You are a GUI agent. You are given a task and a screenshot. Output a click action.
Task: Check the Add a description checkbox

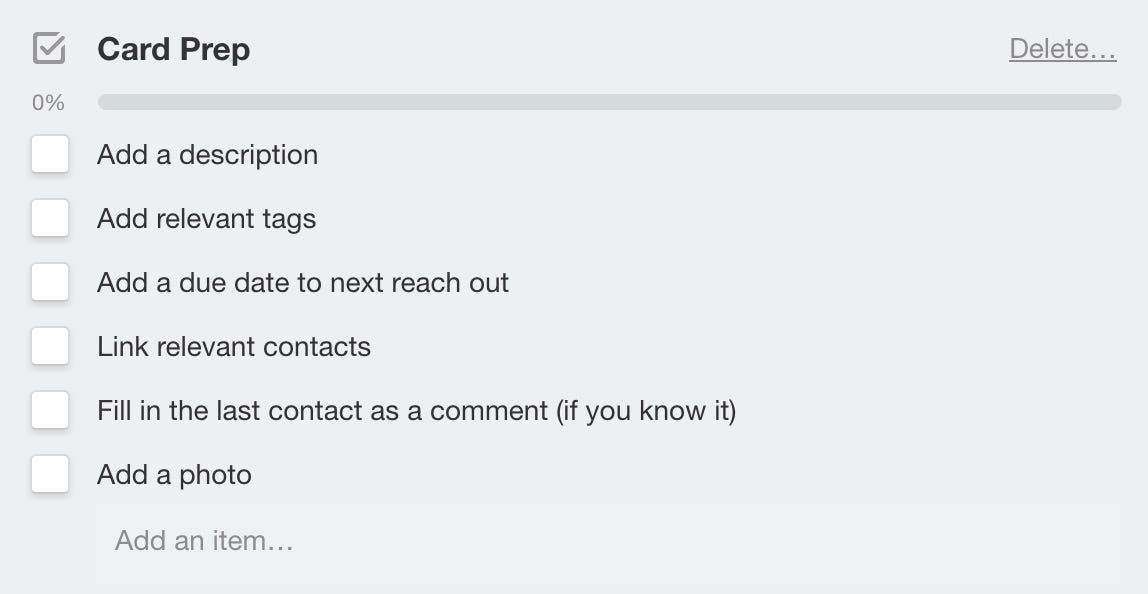point(50,154)
